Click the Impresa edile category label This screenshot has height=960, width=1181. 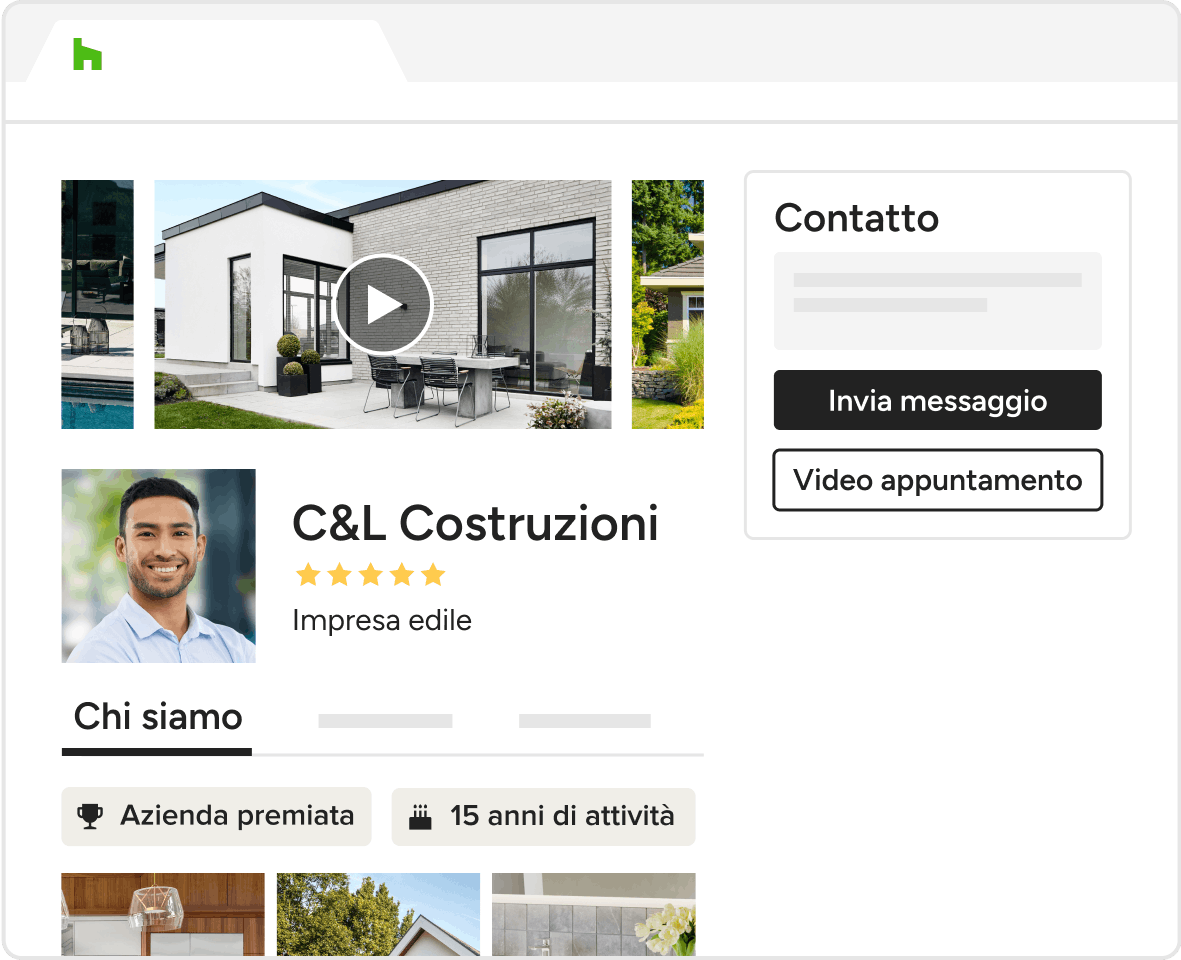[382, 620]
